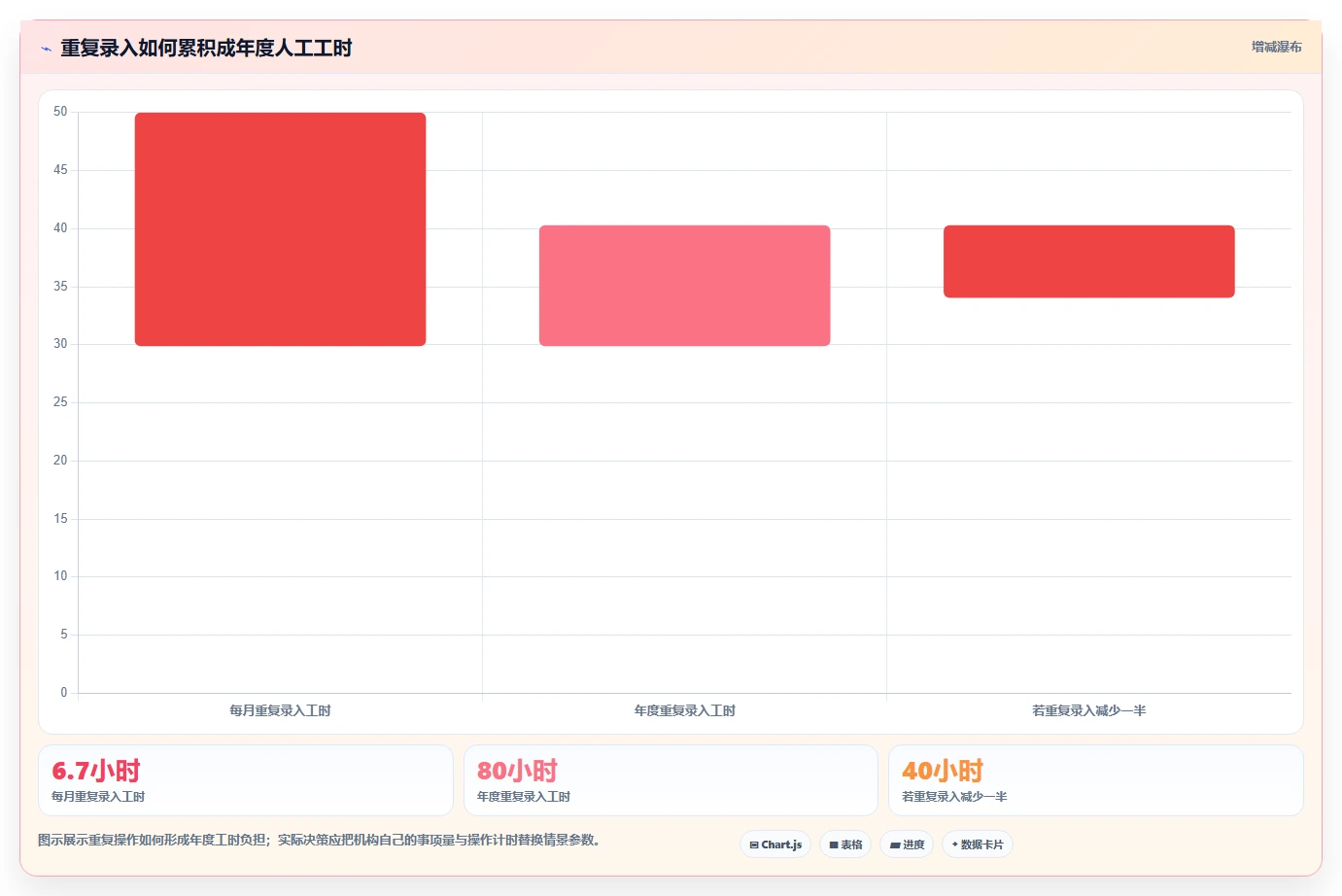Click the Chart.js tag
This screenshot has width=1342, height=896.
click(x=775, y=844)
